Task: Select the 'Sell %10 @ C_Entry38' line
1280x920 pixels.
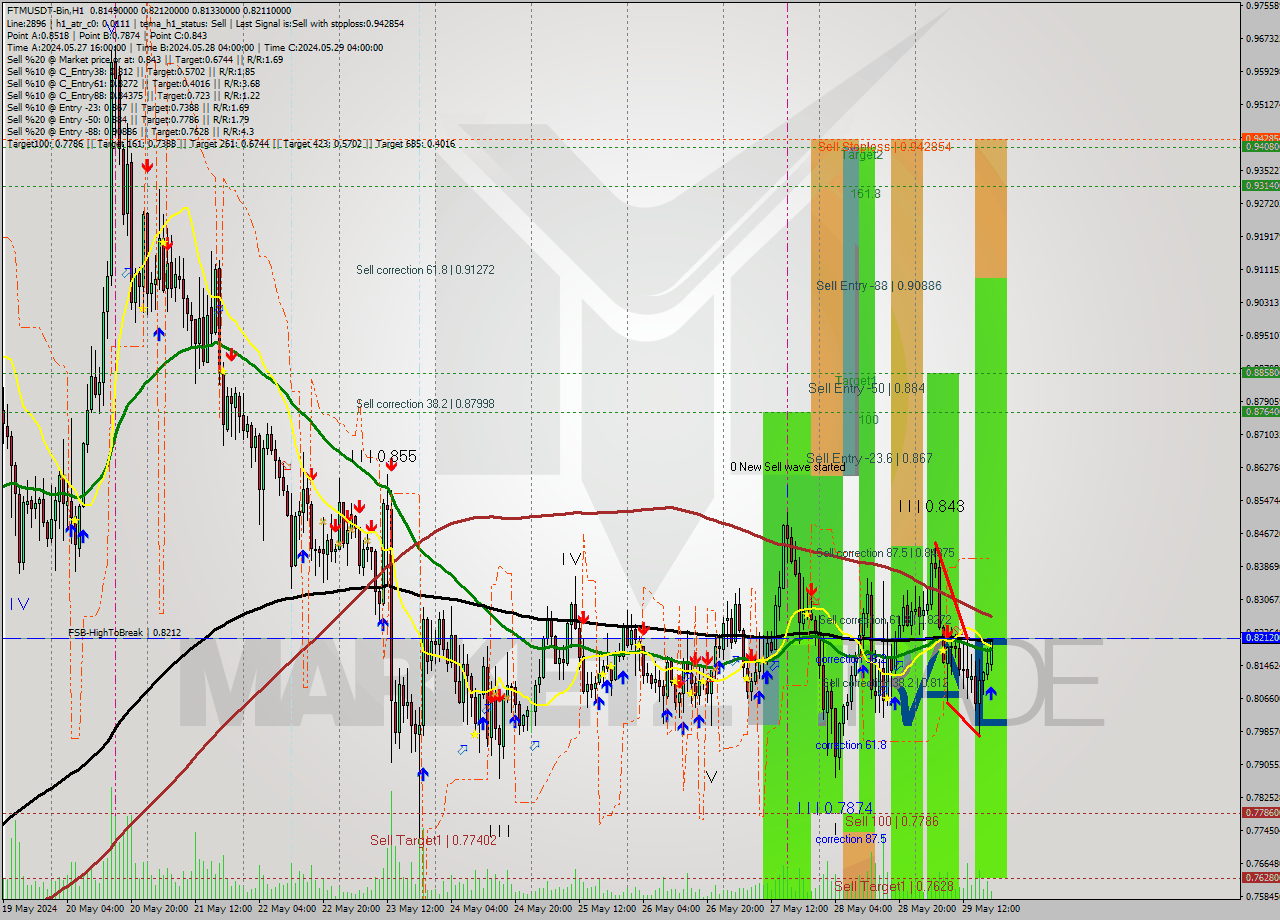Action: [130, 72]
